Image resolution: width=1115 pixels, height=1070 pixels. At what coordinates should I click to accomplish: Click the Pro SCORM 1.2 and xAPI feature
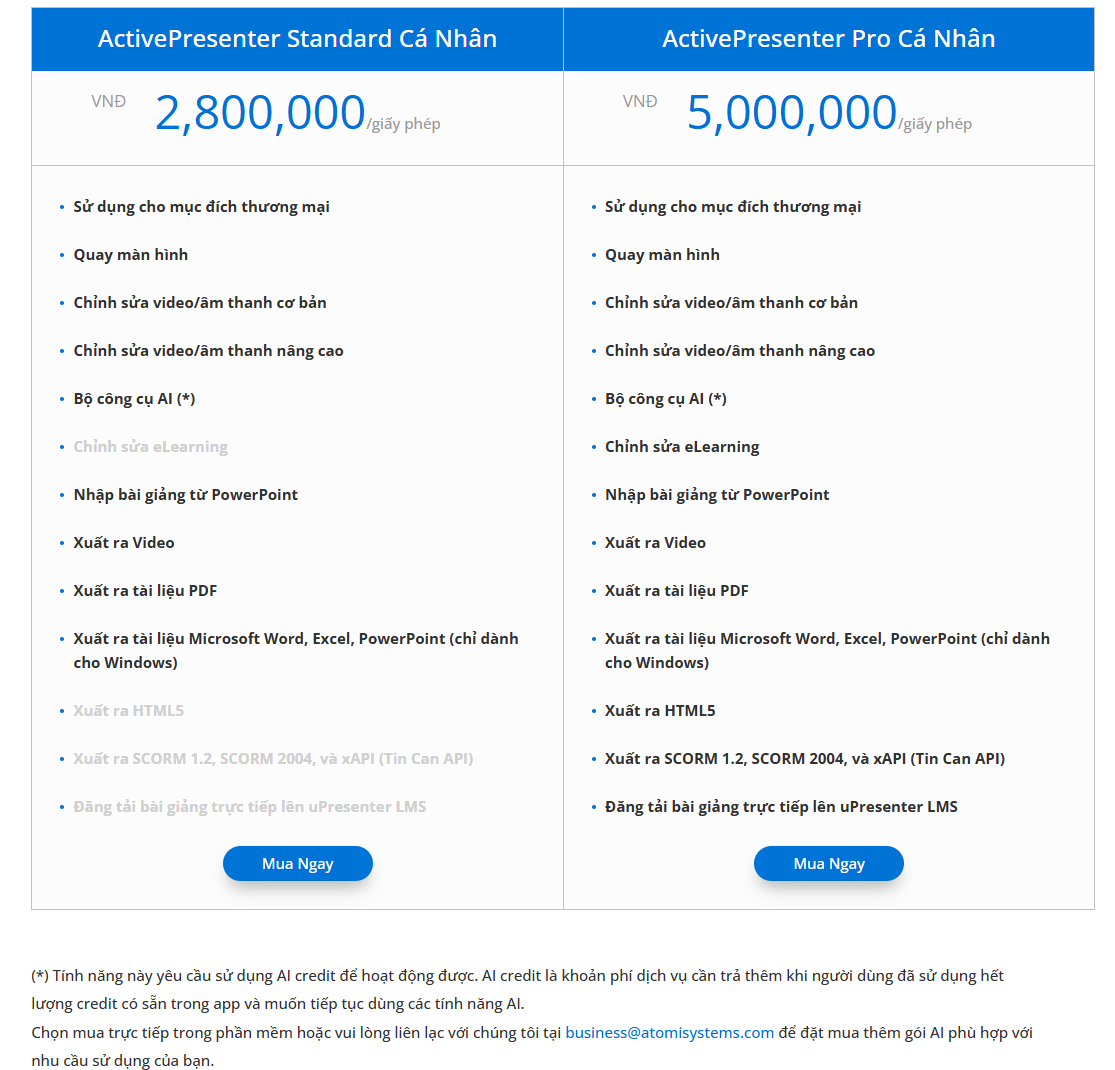(804, 759)
